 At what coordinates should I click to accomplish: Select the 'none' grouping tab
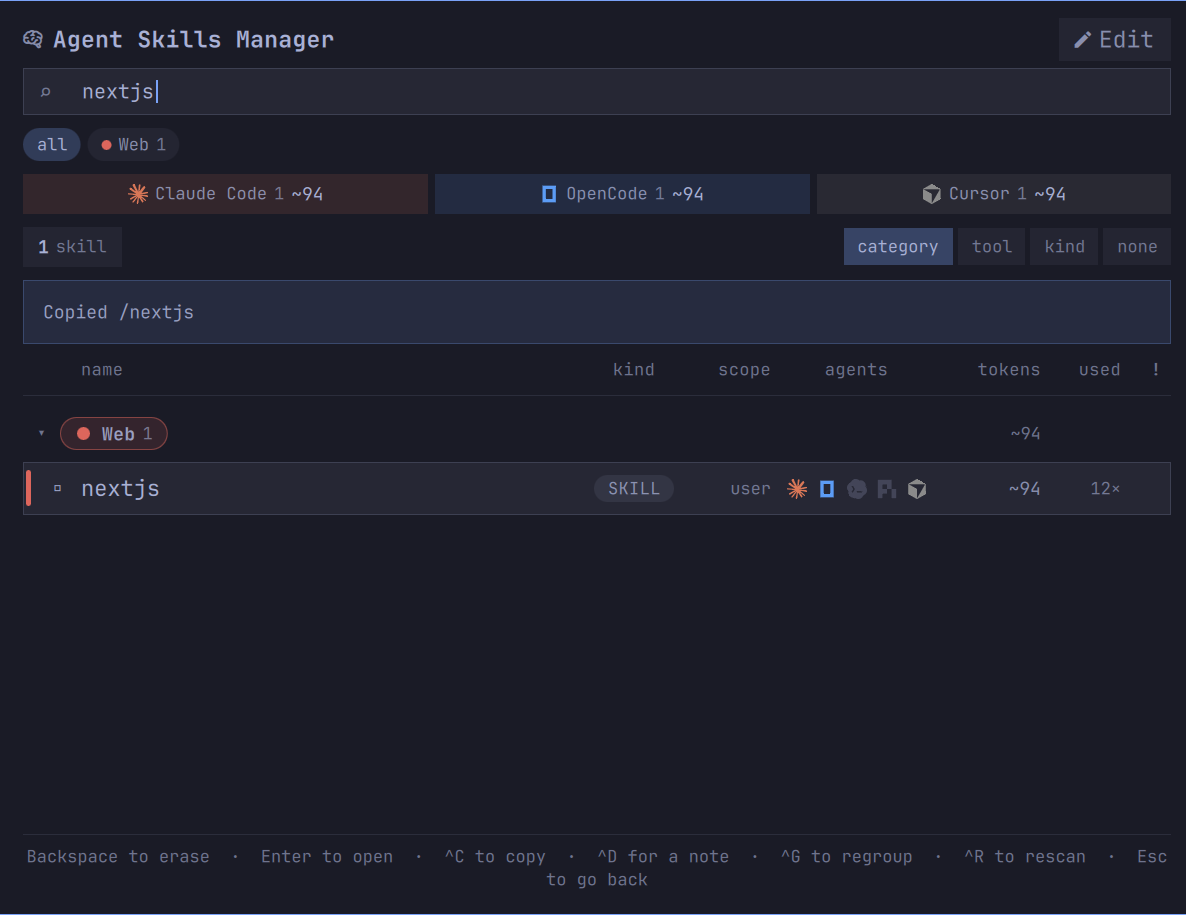[x=1137, y=247]
